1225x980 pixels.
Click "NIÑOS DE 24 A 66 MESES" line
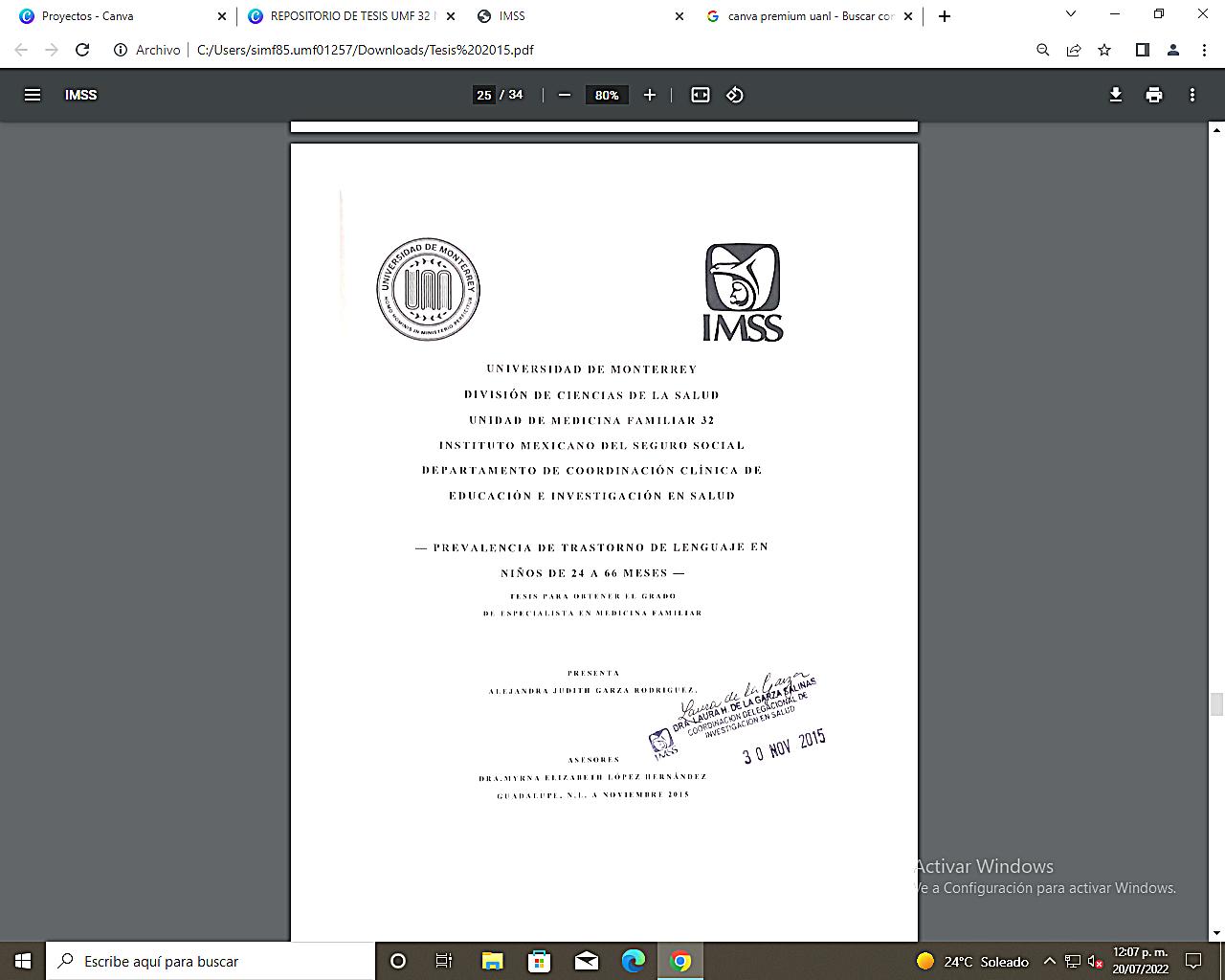[x=584, y=573]
